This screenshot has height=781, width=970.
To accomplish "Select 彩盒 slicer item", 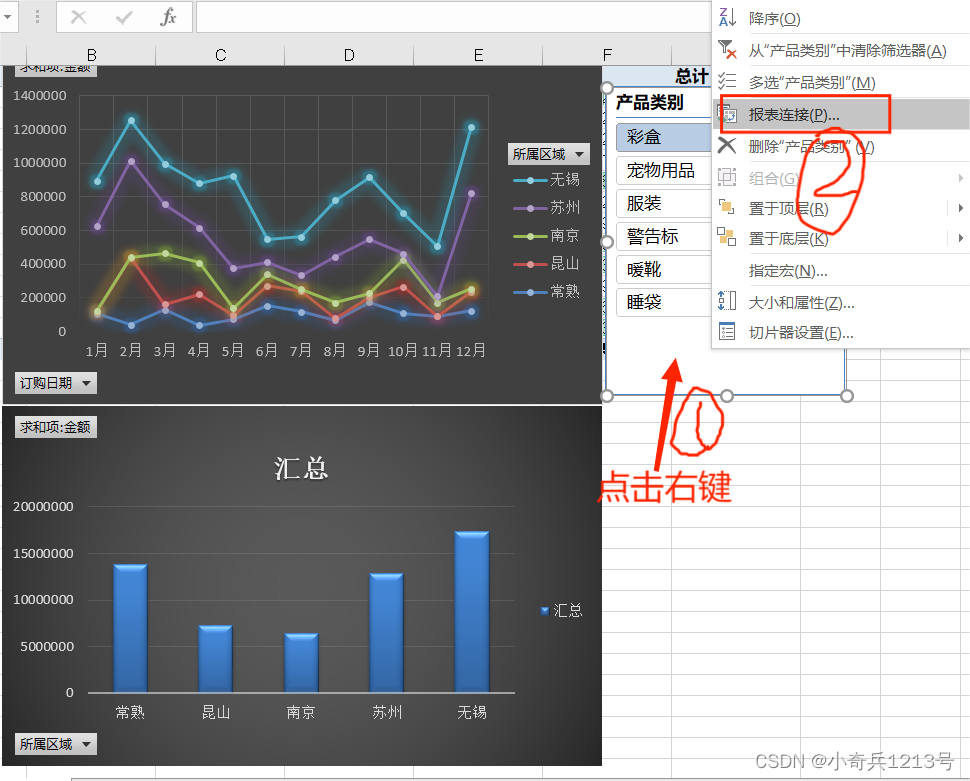I will coord(664,137).
